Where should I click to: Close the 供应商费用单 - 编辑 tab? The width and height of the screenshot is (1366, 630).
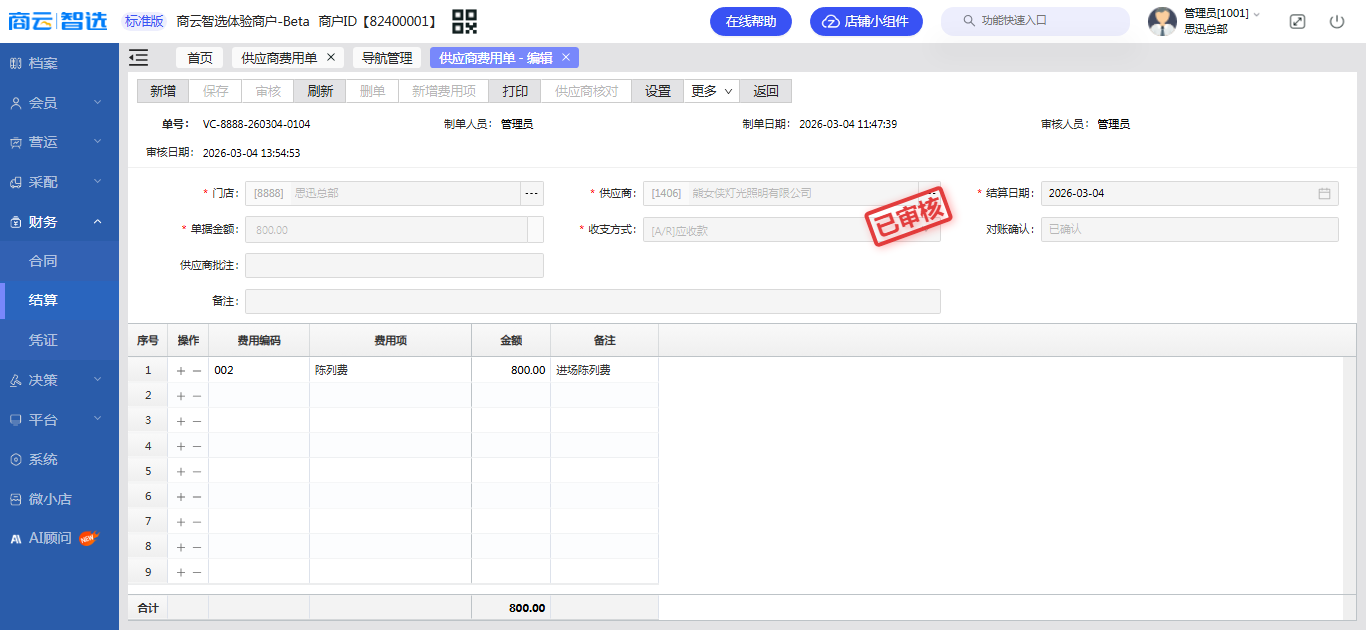coord(566,58)
